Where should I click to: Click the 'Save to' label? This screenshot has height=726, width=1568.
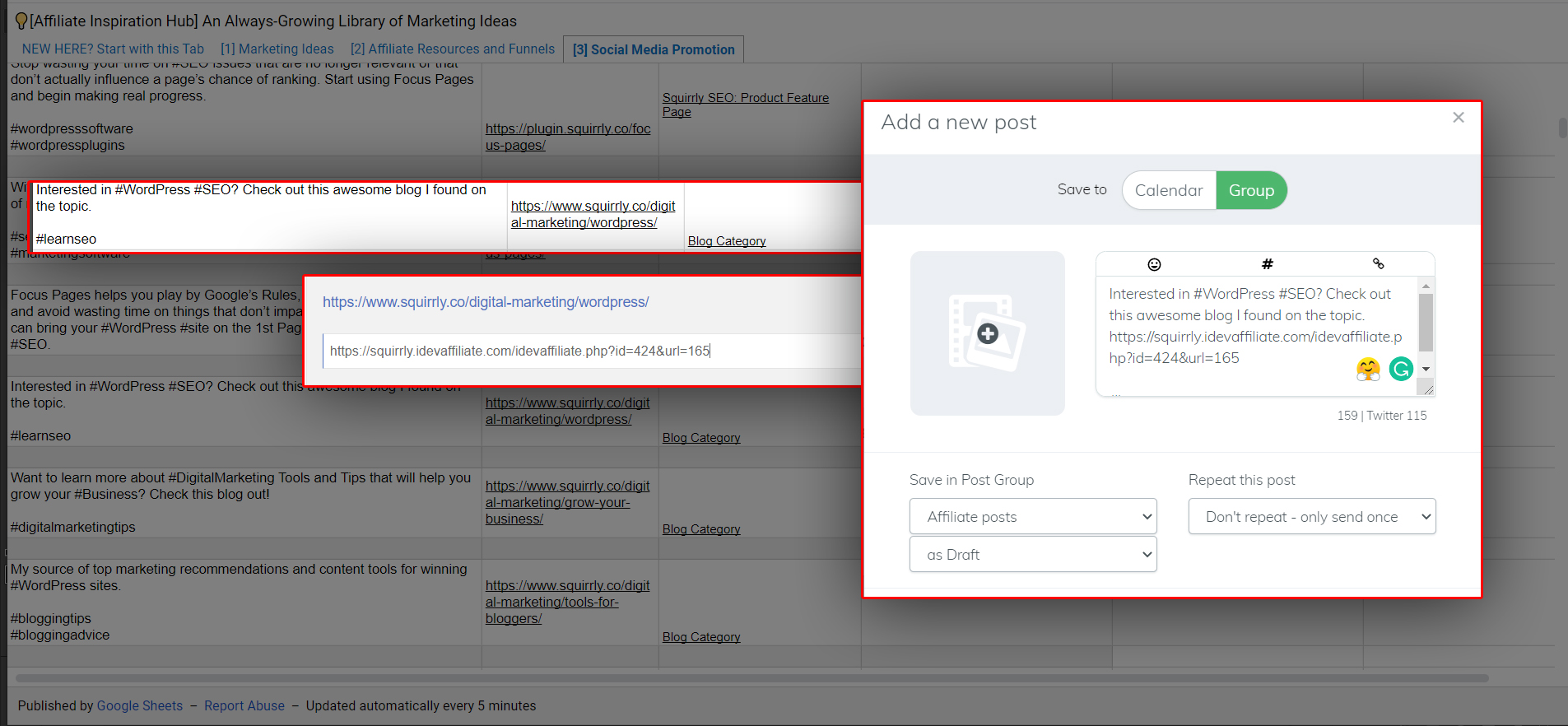pyautogui.click(x=1082, y=190)
